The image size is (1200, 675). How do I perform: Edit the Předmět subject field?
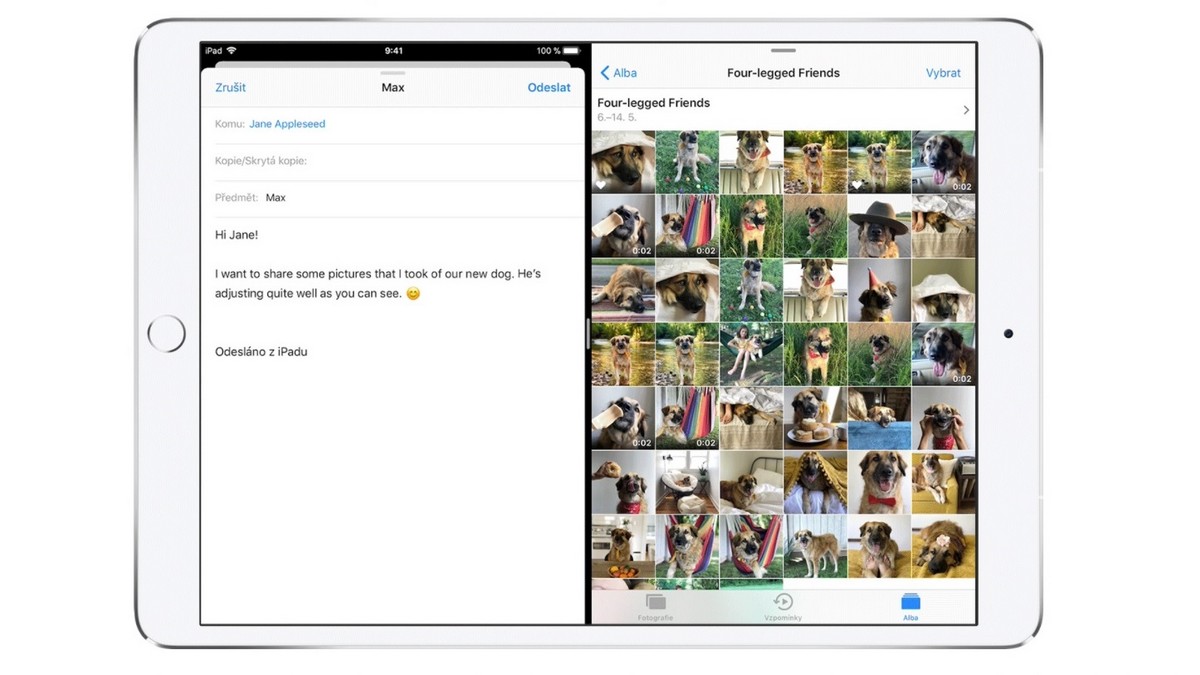click(392, 198)
